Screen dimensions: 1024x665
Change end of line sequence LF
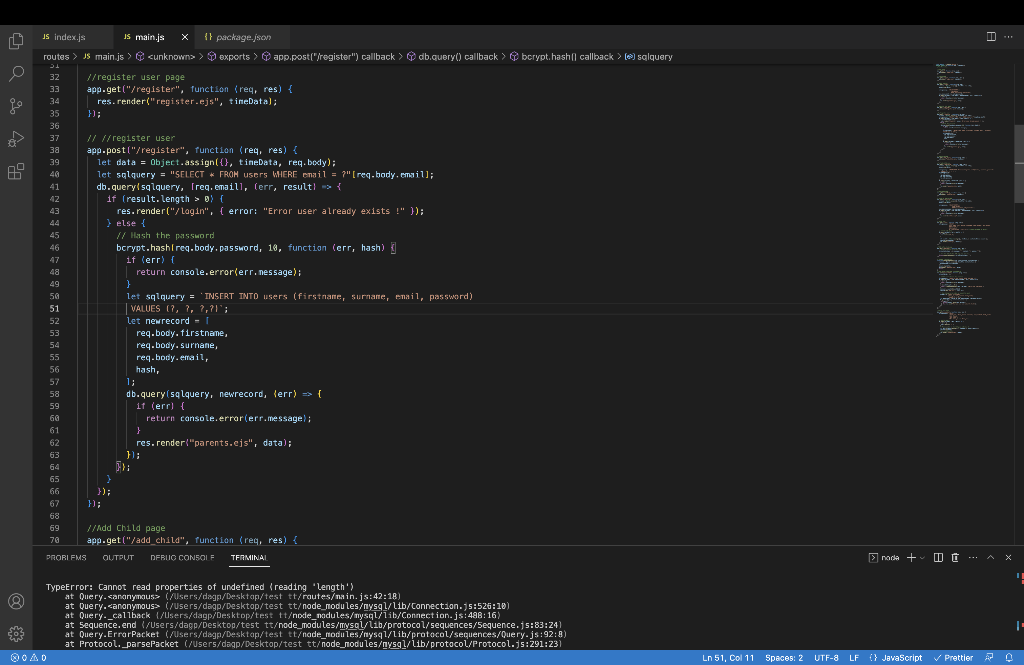tap(854, 658)
